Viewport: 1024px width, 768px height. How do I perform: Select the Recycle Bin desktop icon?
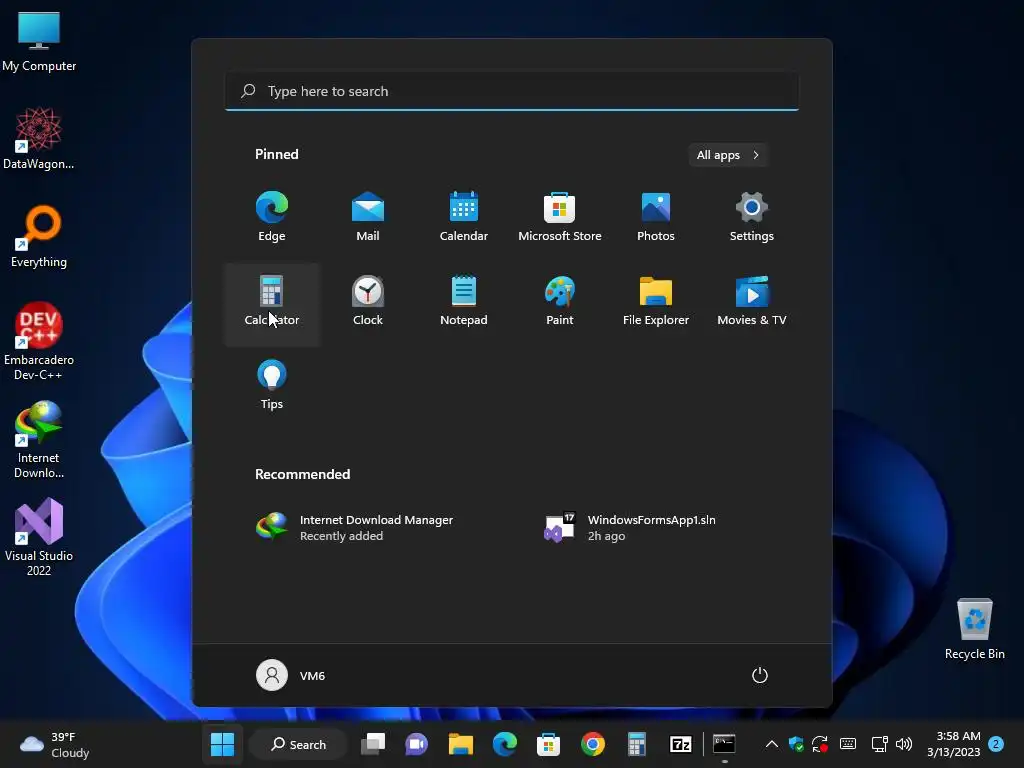pyautogui.click(x=974, y=629)
